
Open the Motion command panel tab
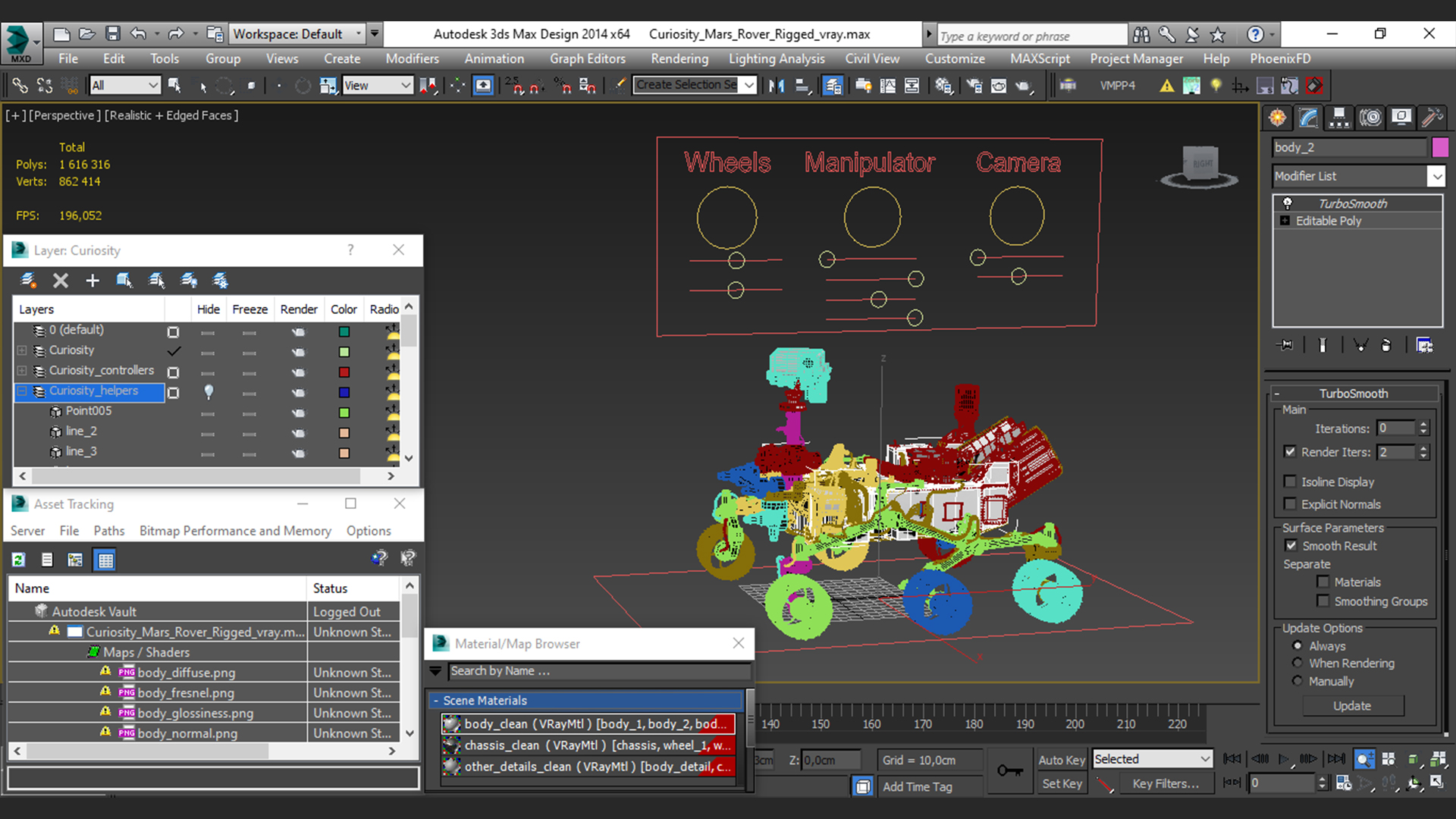point(1370,118)
